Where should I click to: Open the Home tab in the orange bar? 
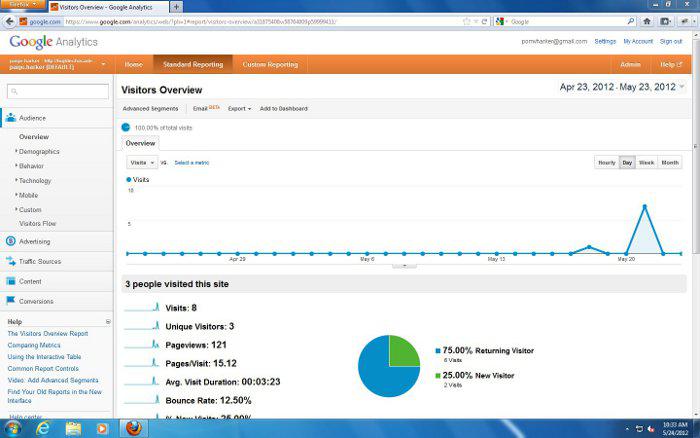tap(133, 64)
